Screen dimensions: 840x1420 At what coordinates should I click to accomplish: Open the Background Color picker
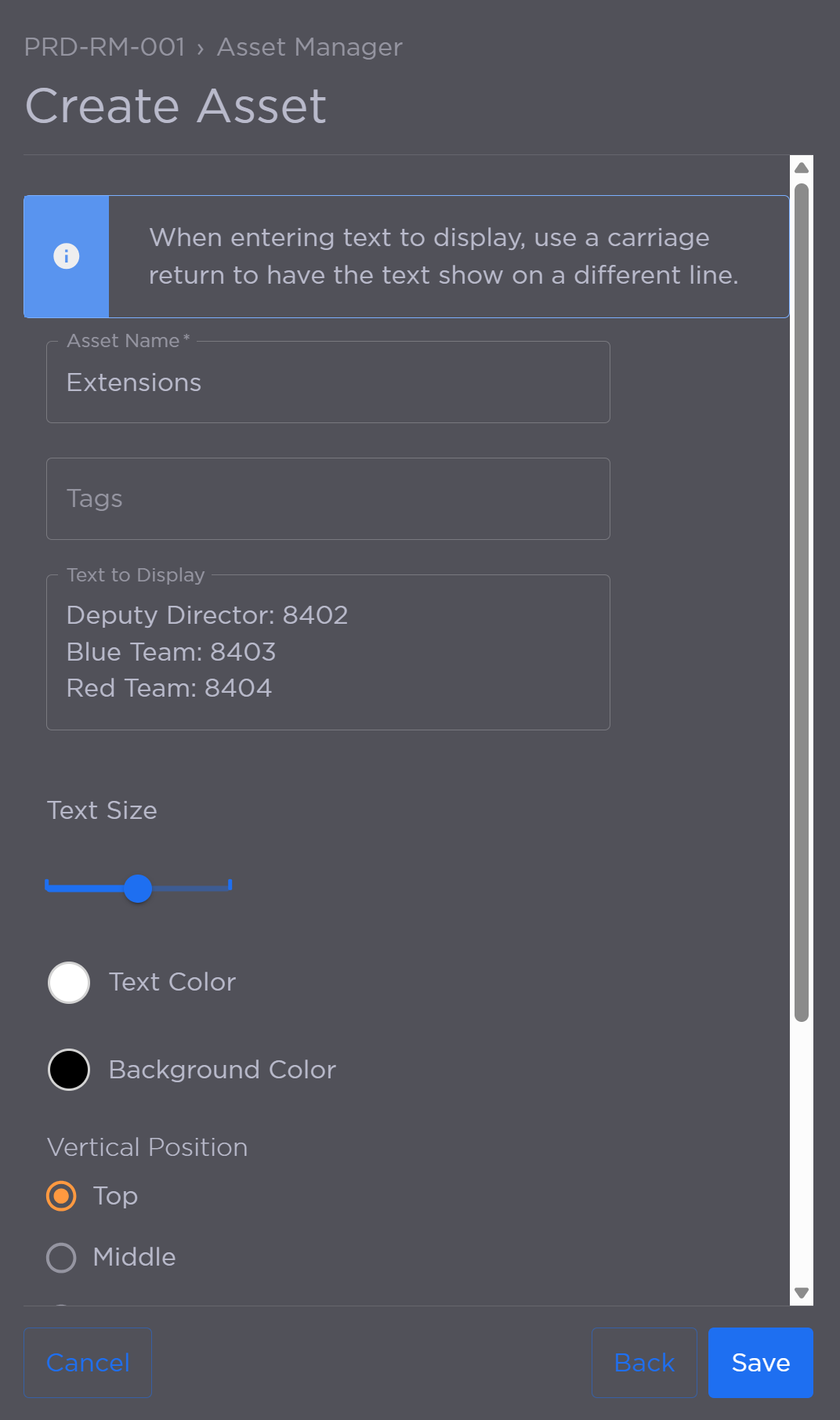(x=68, y=1069)
